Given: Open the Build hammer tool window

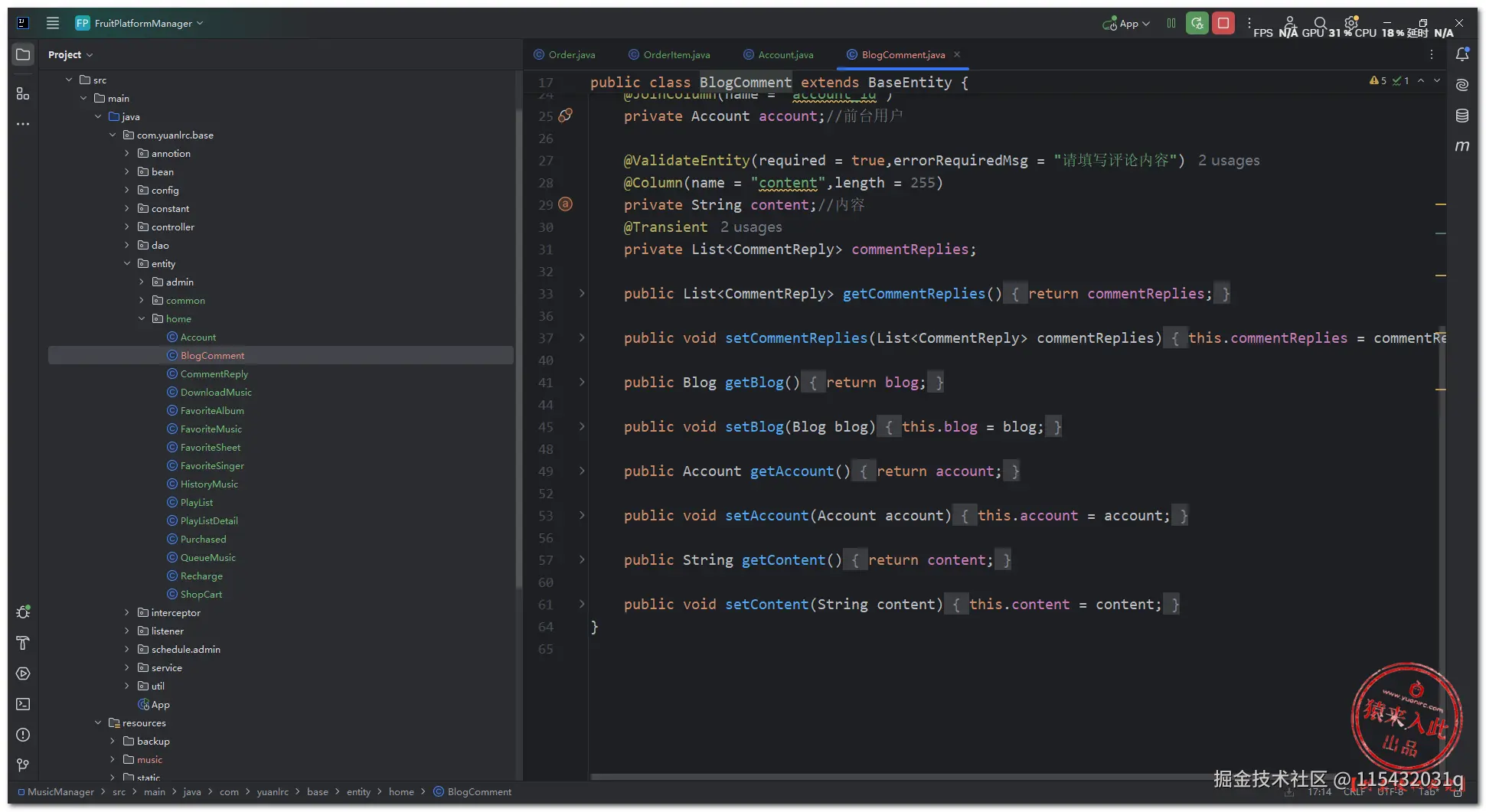Looking at the screenshot, I should point(23,643).
